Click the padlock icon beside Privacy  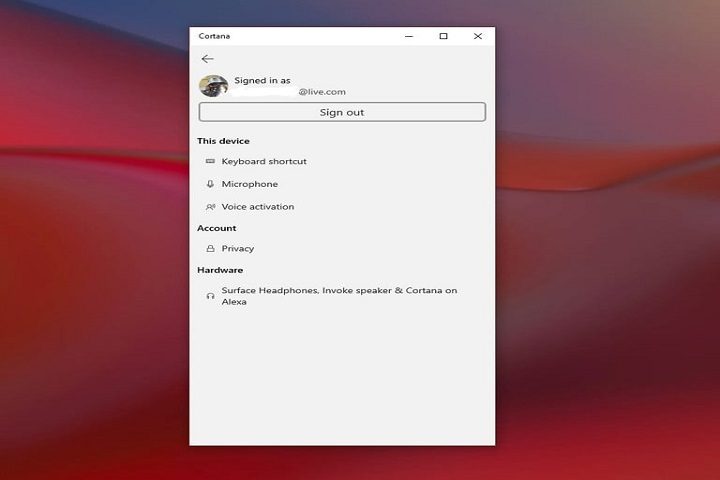[210, 249]
